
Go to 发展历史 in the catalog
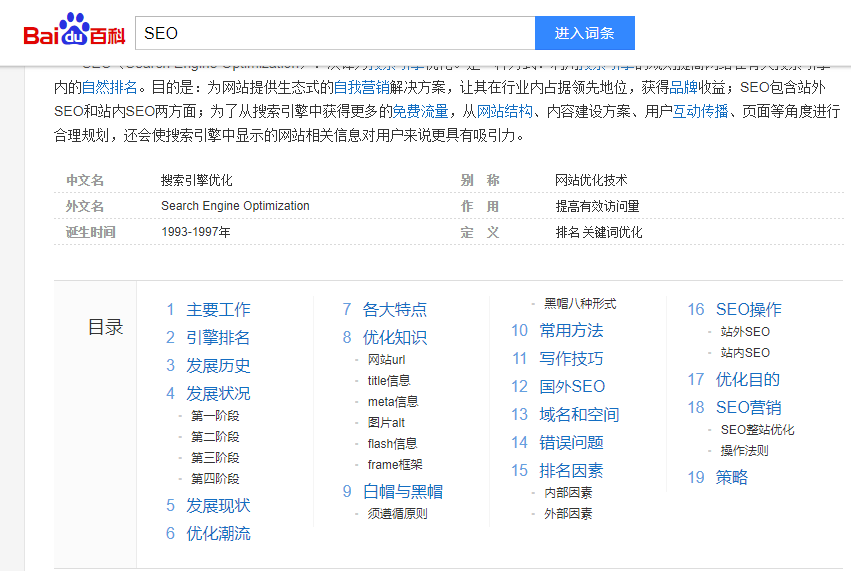click(218, 366)
